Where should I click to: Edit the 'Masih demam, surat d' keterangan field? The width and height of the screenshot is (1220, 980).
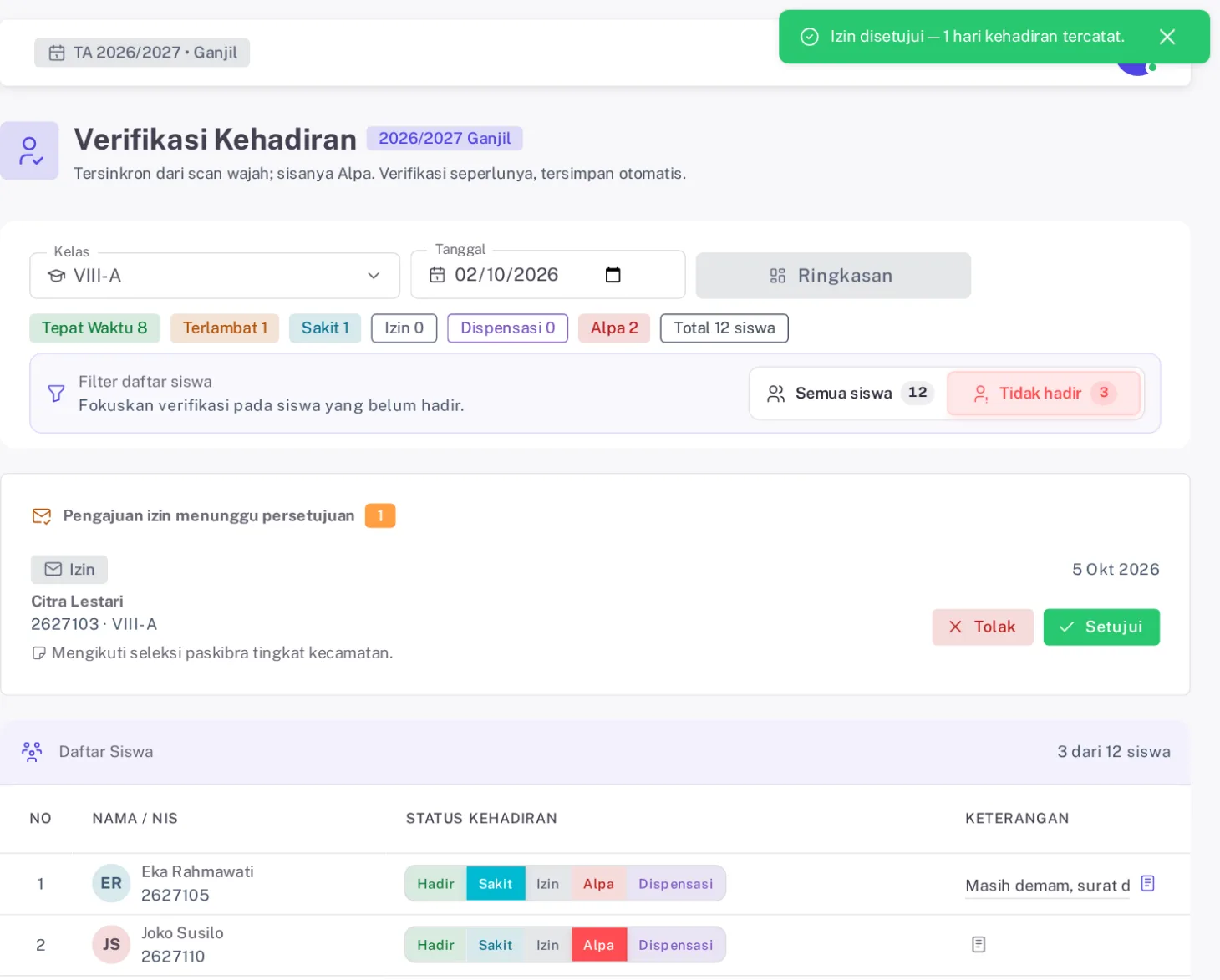tap(1048, 886)
